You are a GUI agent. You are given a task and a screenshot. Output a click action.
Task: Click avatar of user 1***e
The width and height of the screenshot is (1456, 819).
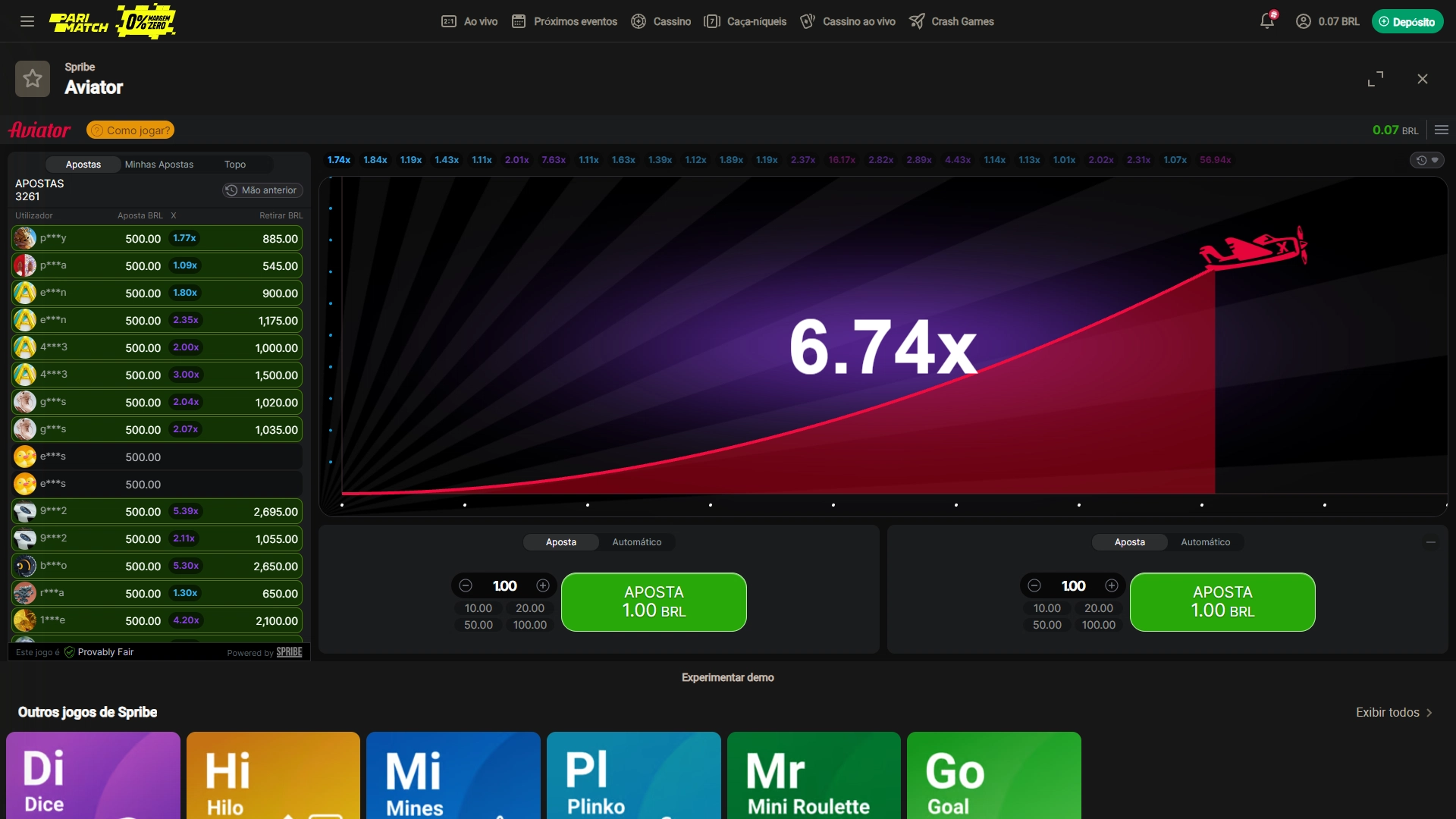click(25, 620)
